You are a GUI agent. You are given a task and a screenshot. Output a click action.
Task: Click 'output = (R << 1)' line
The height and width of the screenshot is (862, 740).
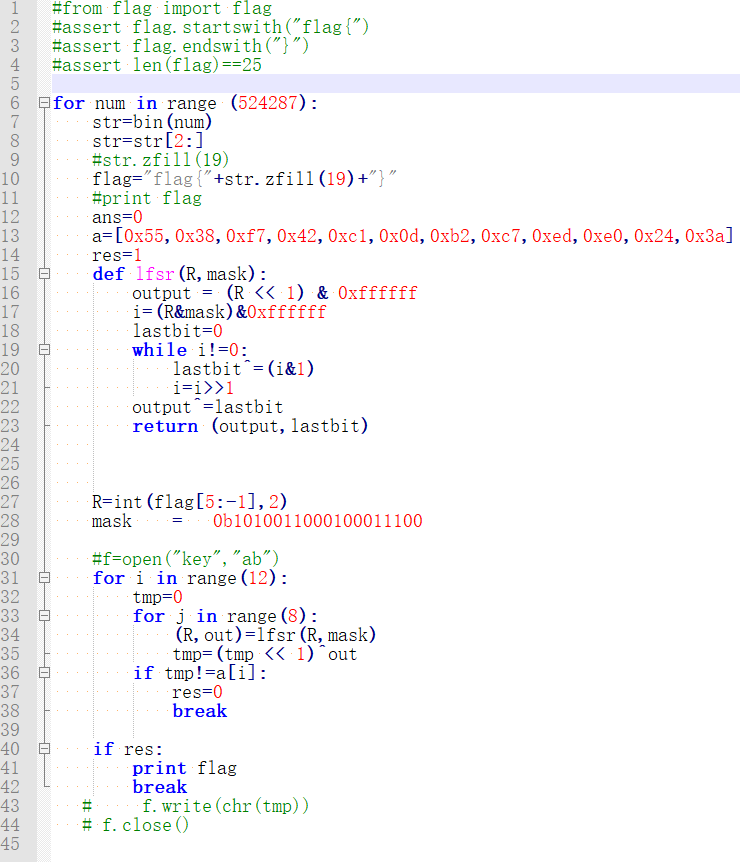[x=275, y=293]
